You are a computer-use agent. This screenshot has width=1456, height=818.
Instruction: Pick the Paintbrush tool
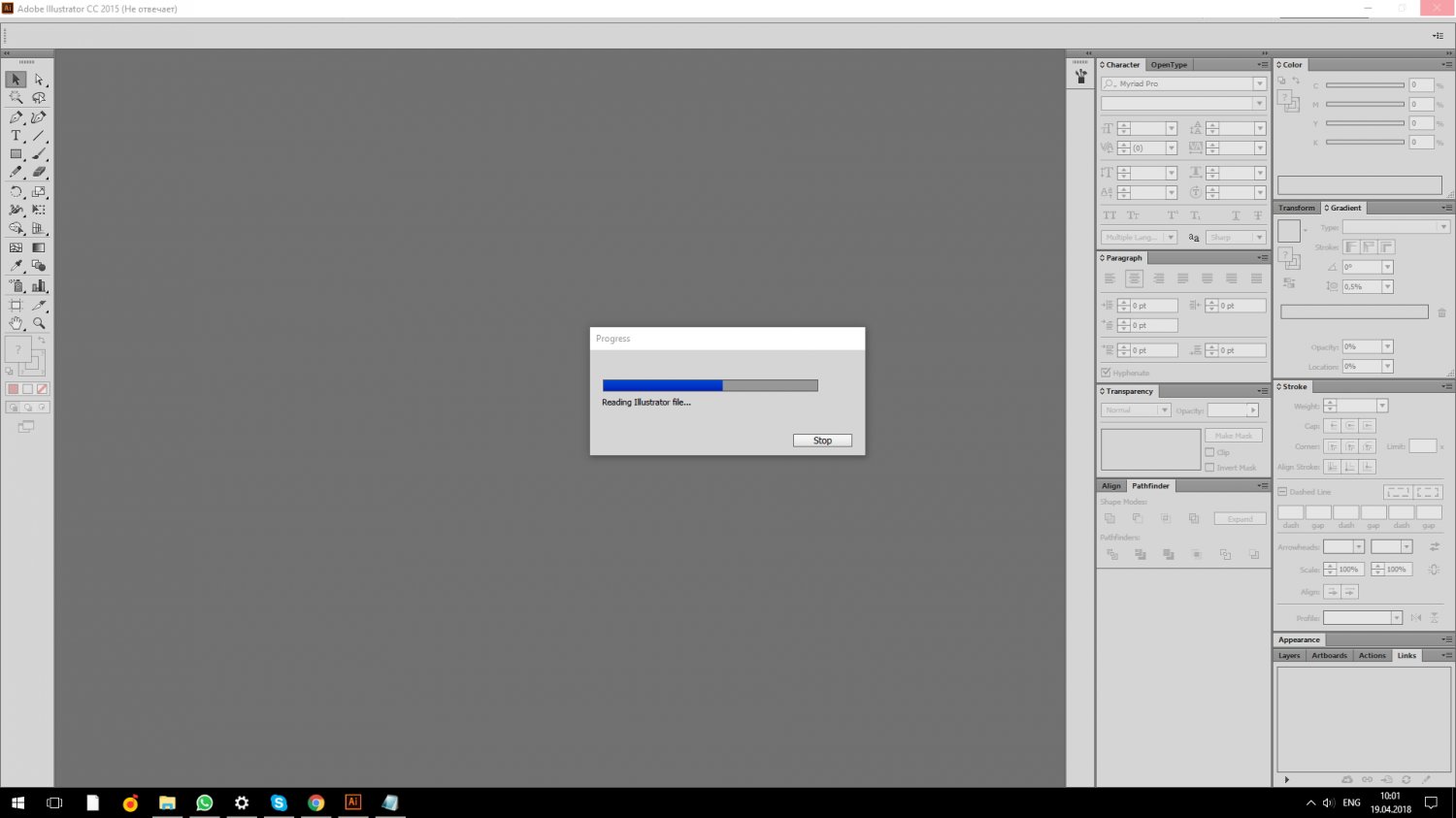[x=39, y=154]
